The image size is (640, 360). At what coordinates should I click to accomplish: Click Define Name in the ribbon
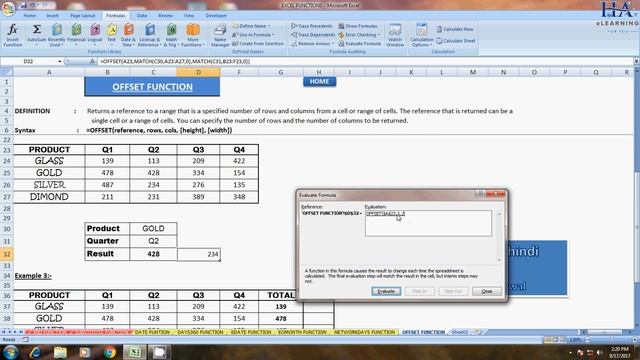251,26
